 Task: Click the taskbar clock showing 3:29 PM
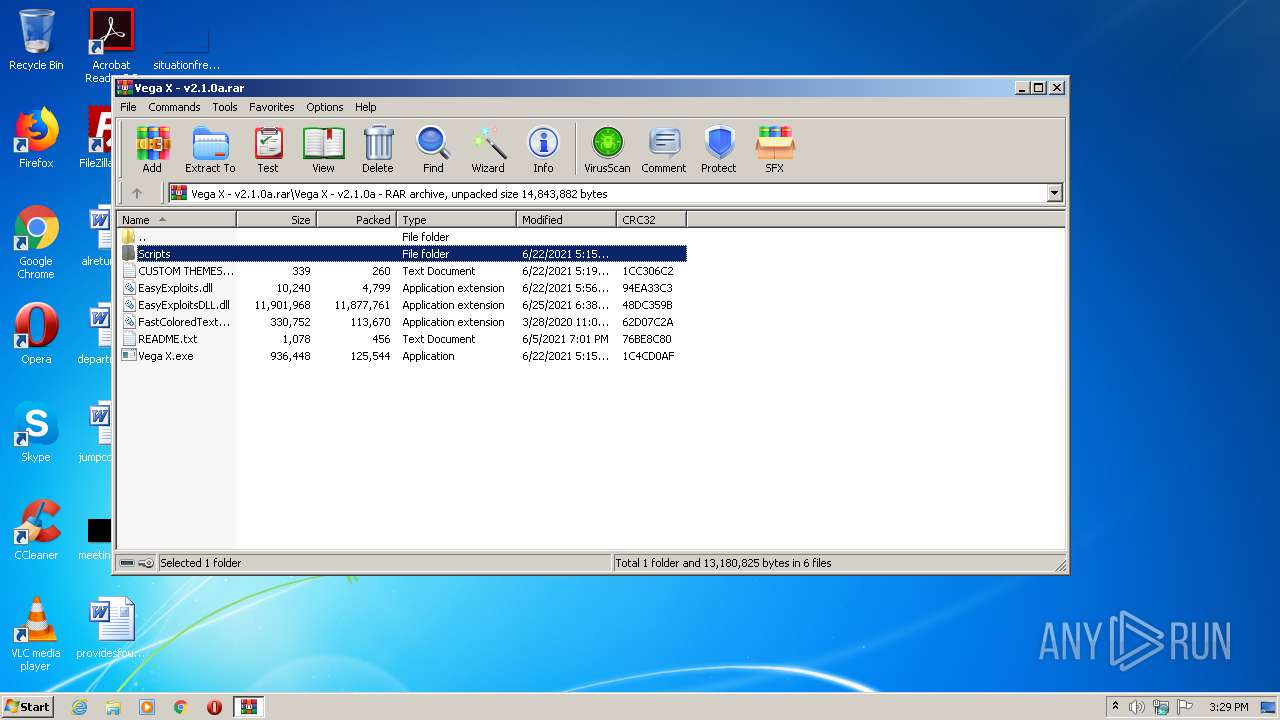click(x=1228, y=707)
